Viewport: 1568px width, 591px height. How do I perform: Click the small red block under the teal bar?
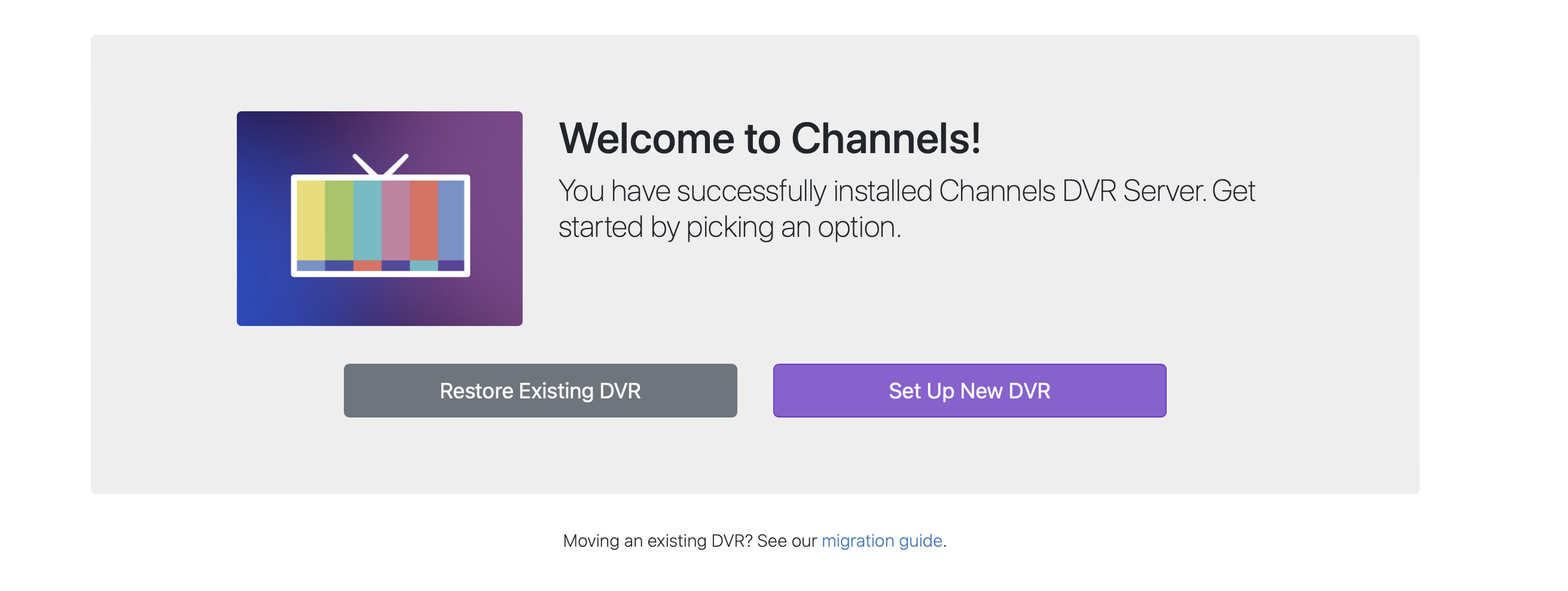(367, 266)
